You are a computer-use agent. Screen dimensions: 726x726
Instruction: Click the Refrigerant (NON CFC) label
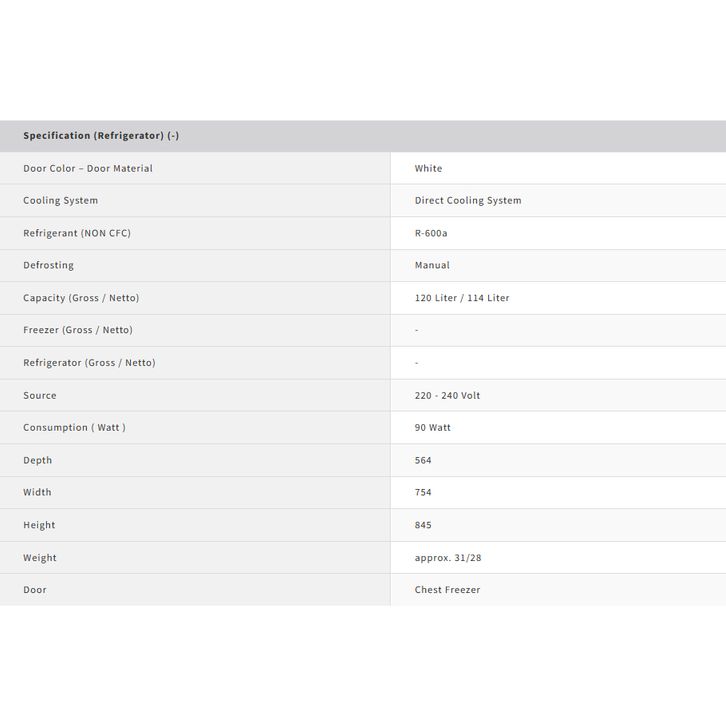[77, 233]
